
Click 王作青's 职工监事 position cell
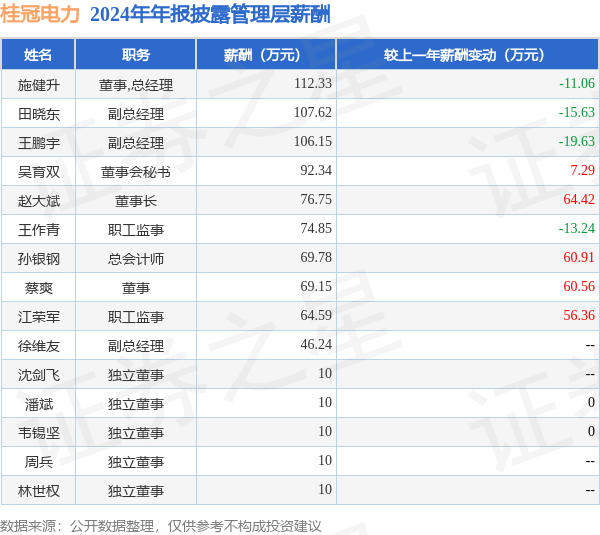point(136,230)
